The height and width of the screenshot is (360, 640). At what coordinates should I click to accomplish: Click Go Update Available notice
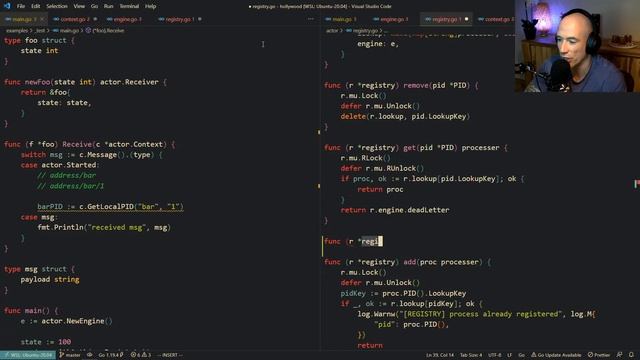[556, 355]
